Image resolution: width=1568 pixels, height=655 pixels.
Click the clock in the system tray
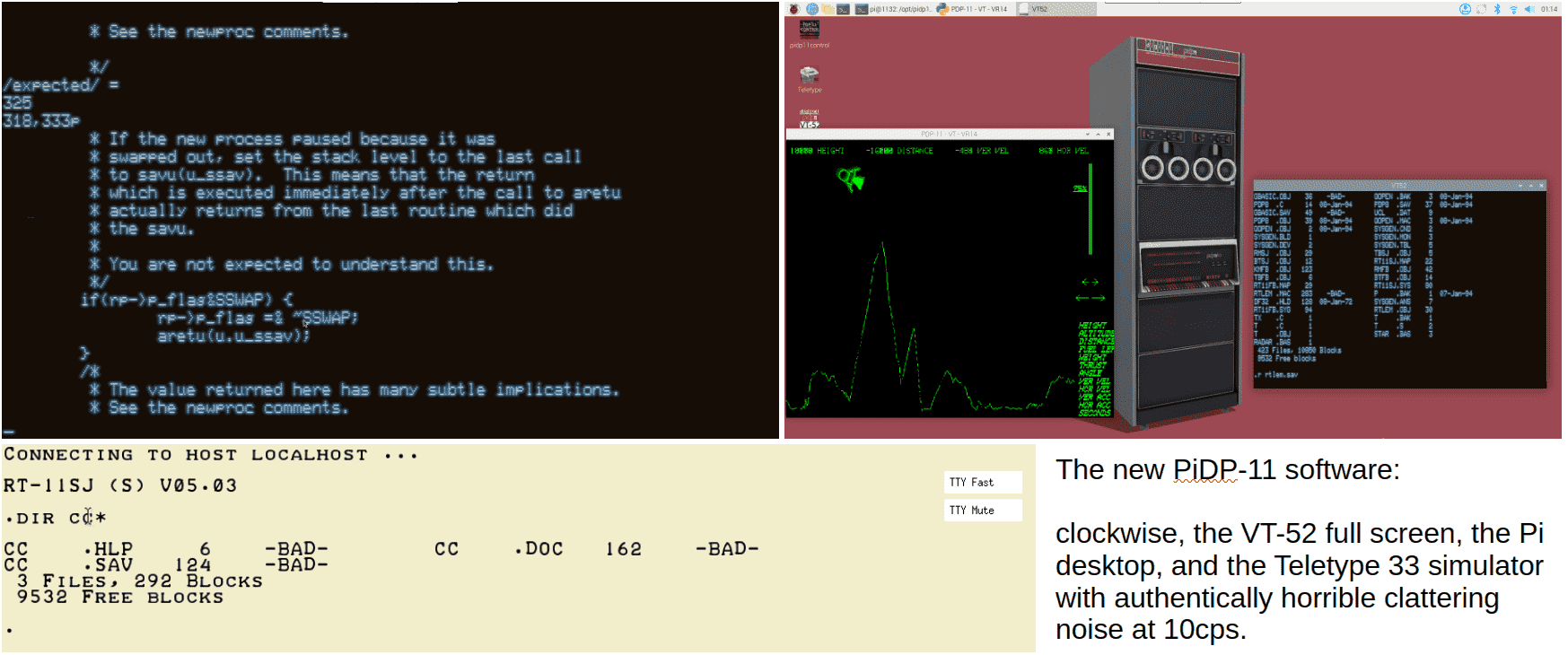pyautogui.click(x=1549, y=9)
